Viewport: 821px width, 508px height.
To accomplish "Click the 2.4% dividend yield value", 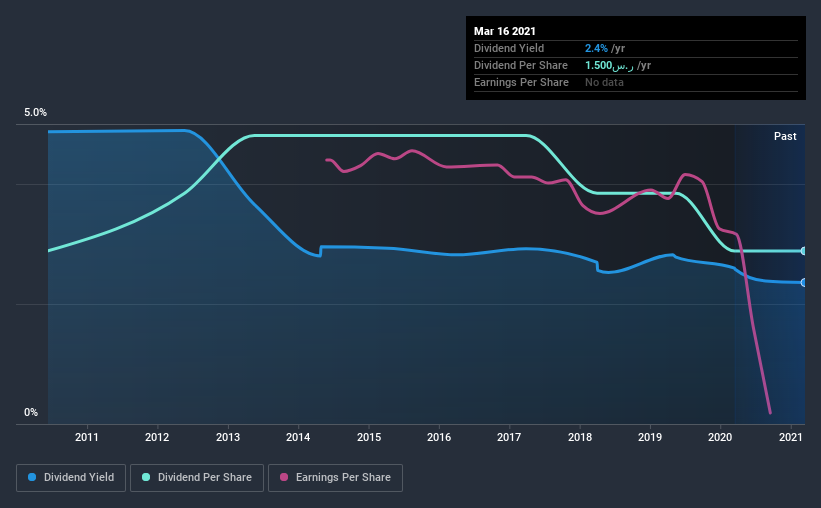I will tap(596, 48).
